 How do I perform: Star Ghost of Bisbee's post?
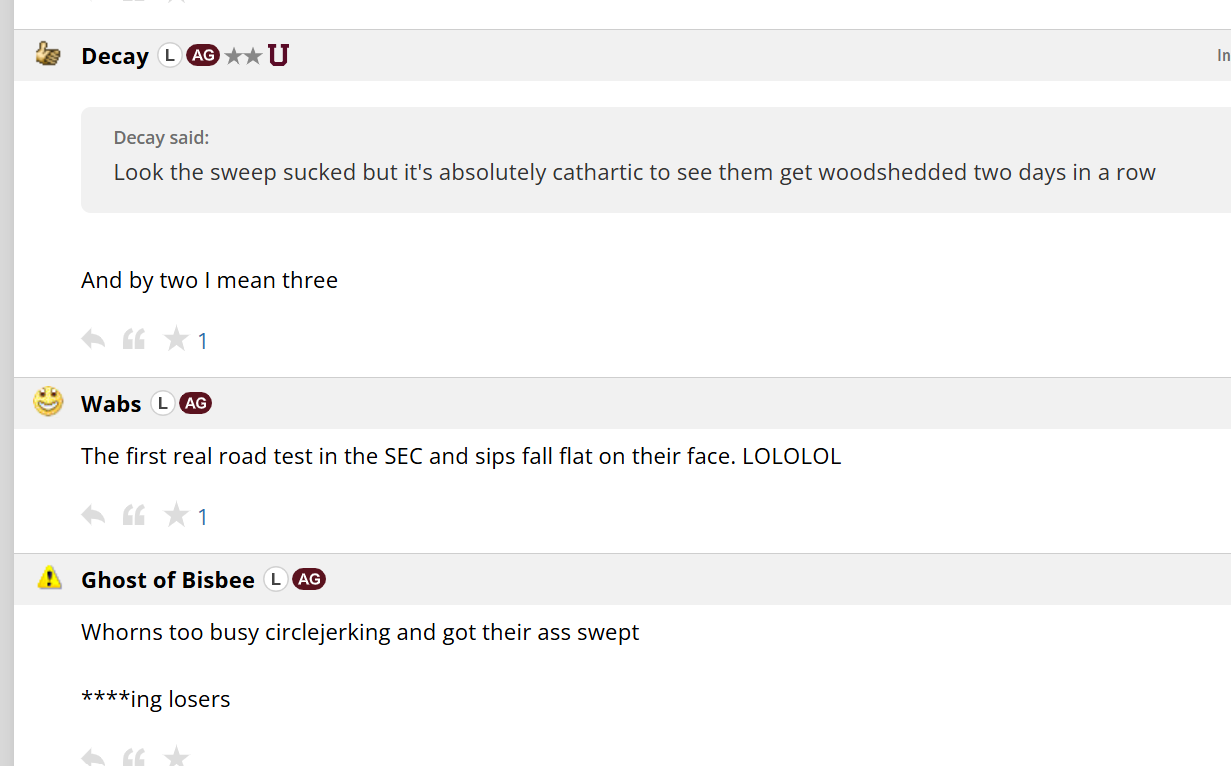177,755
